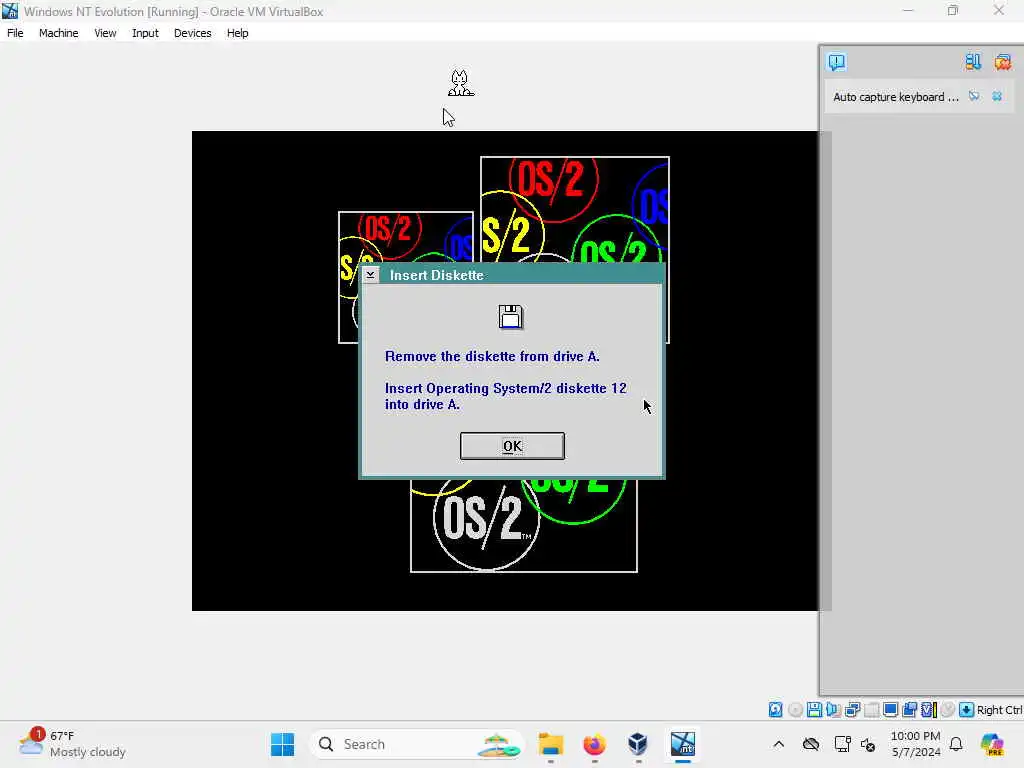Screen dimensions: 1024x768
Task: Click the taskbar Search box
Action: [x=417, y=744]
